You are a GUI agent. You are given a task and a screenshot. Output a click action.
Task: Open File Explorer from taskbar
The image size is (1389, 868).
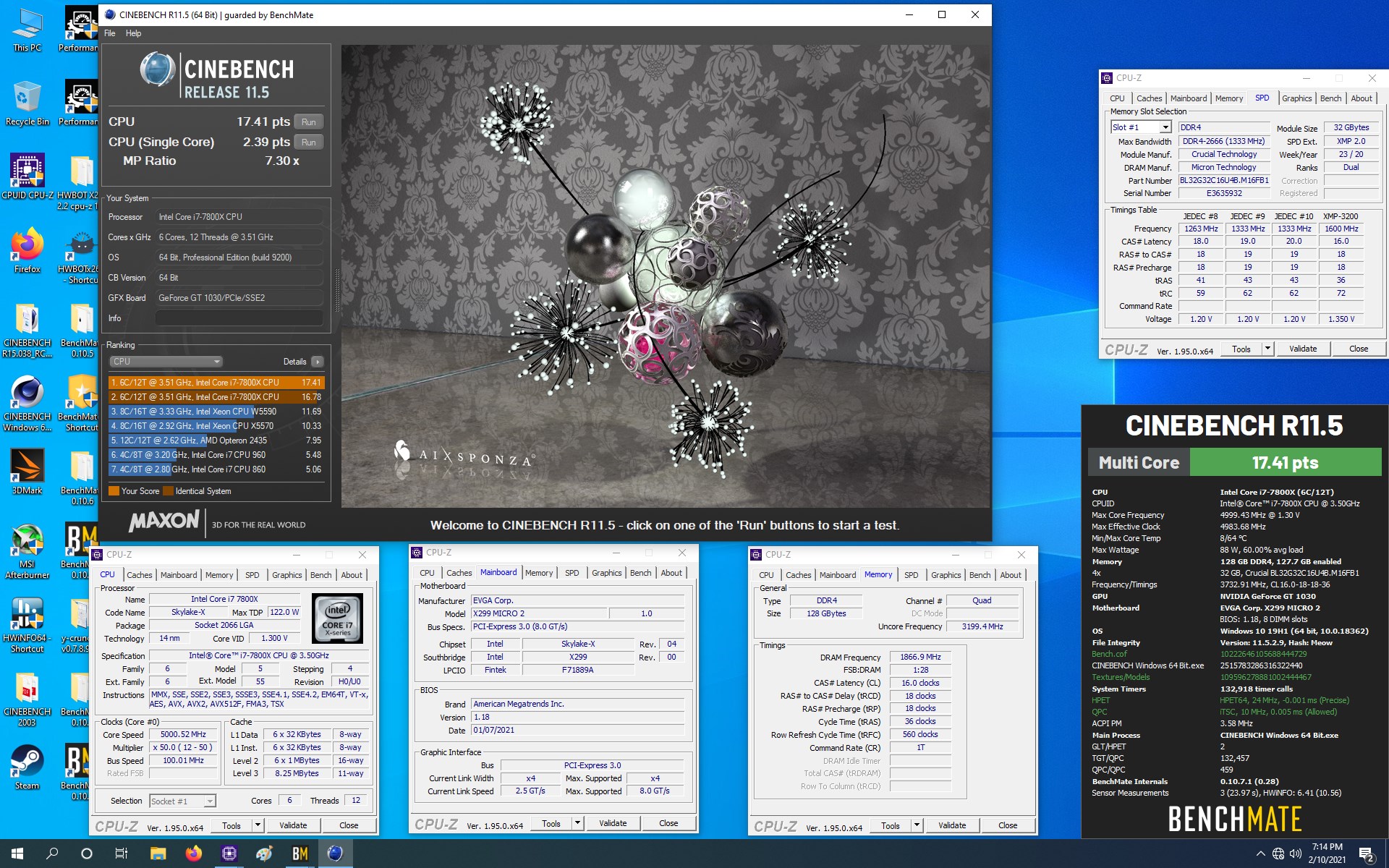coord(158,854)
